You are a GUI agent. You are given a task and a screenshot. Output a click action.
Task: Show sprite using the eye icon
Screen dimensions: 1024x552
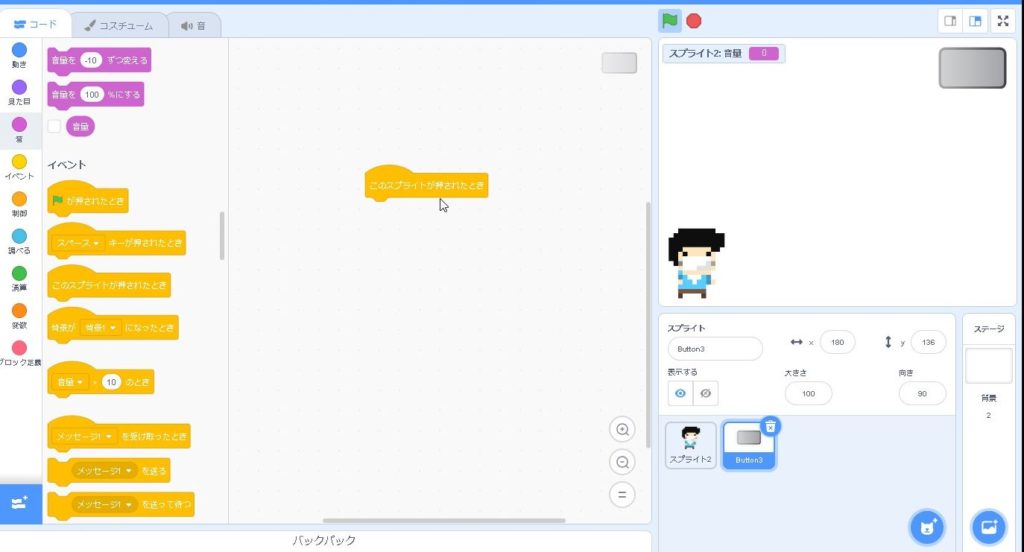coord(681,393)
